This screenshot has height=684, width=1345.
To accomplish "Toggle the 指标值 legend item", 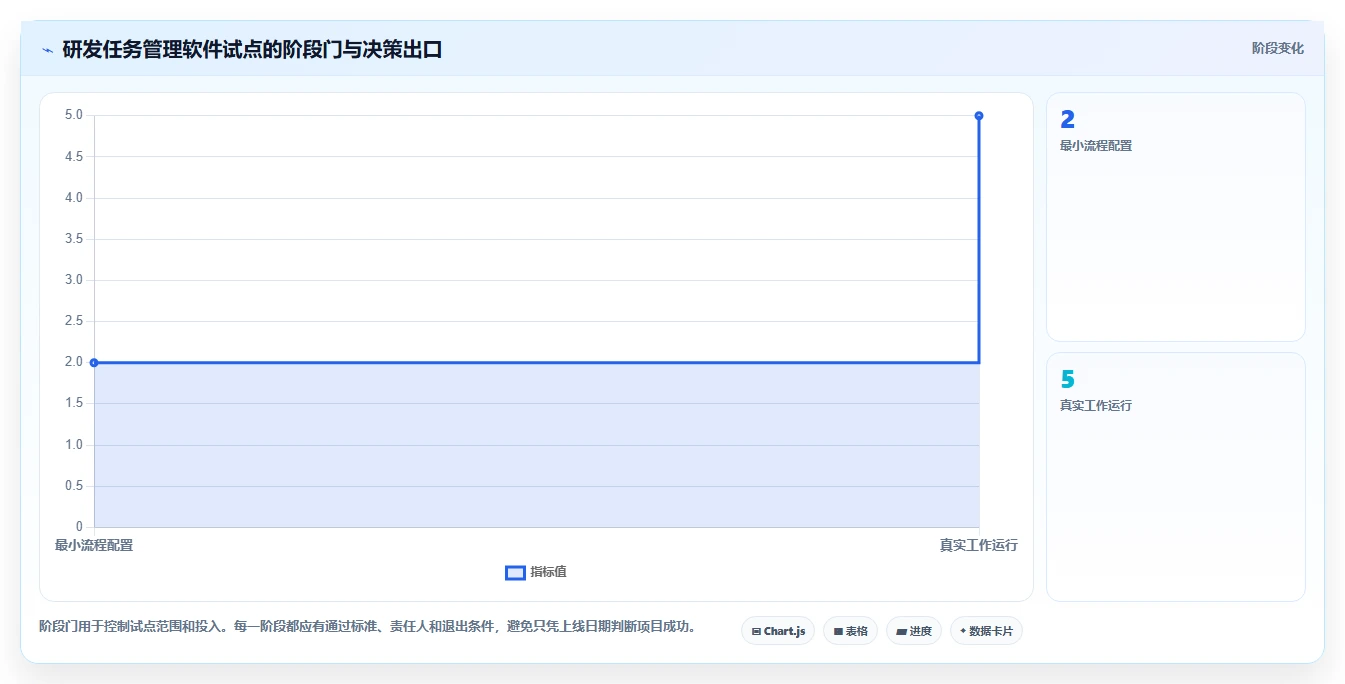I will (536, 572).
